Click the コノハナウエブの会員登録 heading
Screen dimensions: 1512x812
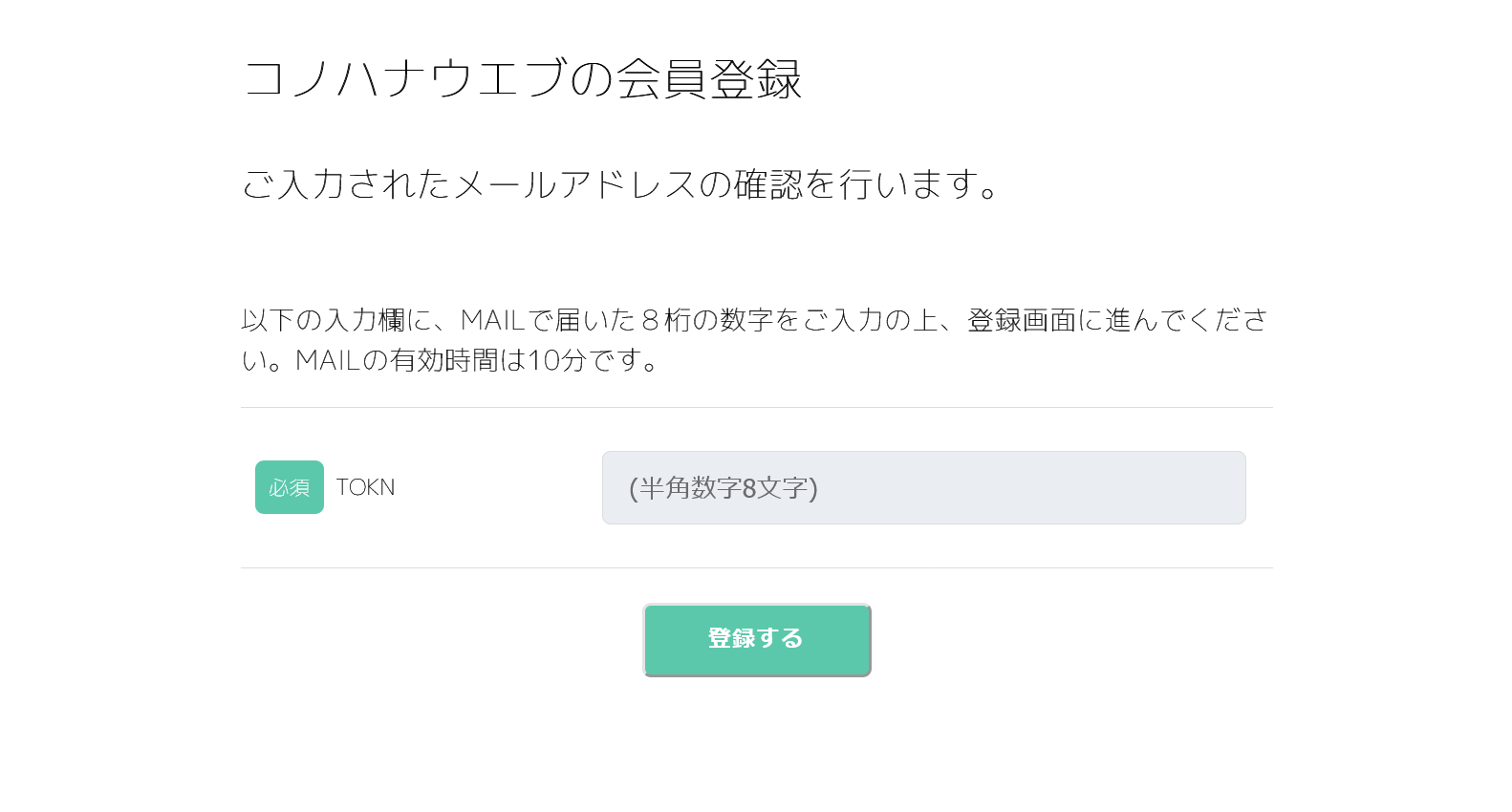(x=522, y=78)
